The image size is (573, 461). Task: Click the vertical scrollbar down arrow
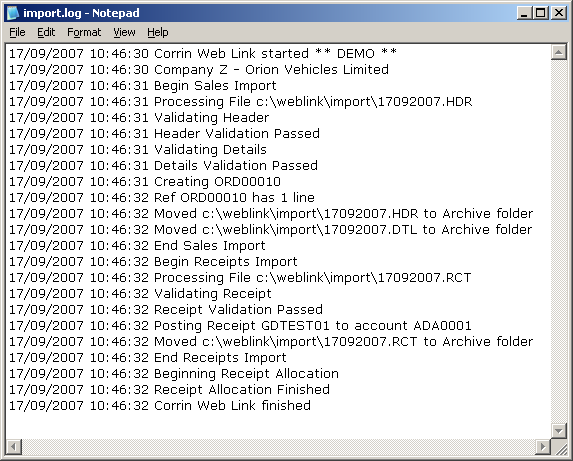click(x=559, y=431)
